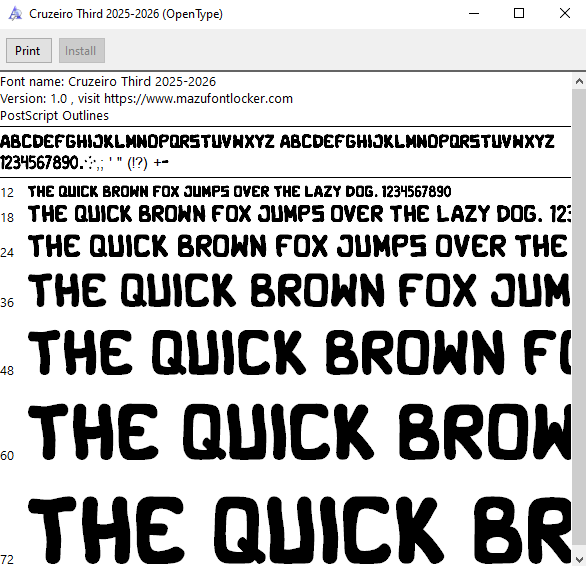Click the Font name line
This screenshot has height=566, width=586.
tap(108, 81)
